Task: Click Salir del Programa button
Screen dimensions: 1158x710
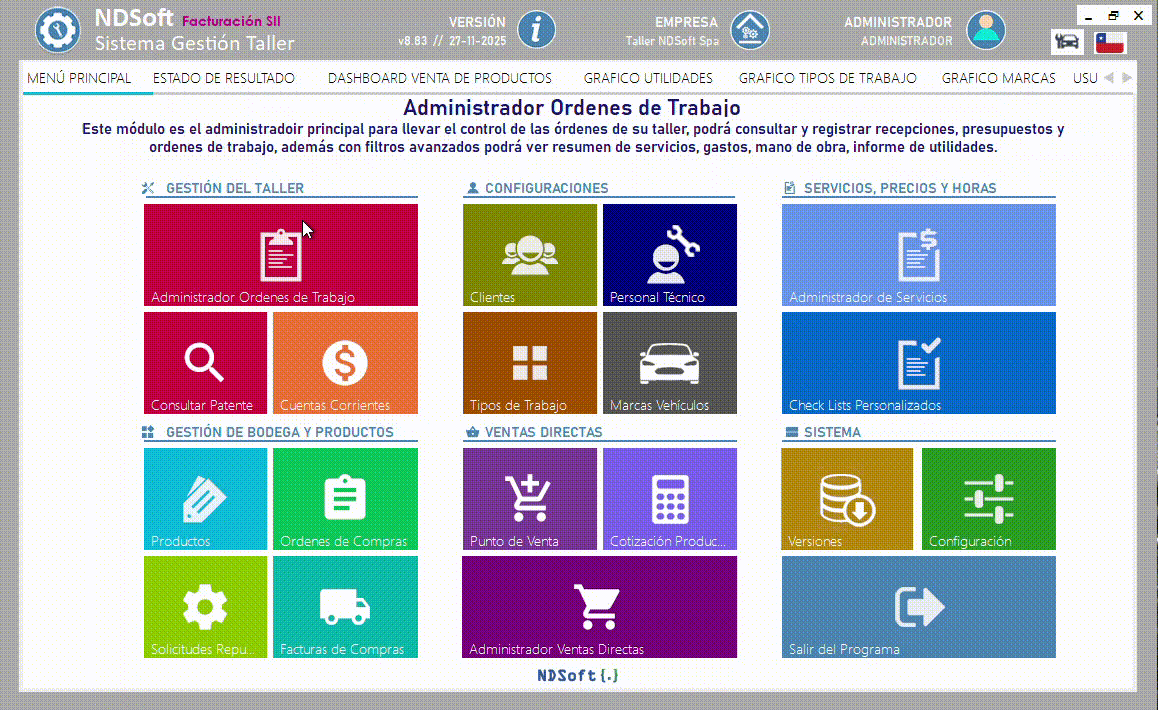Action: tap(918, 607)
